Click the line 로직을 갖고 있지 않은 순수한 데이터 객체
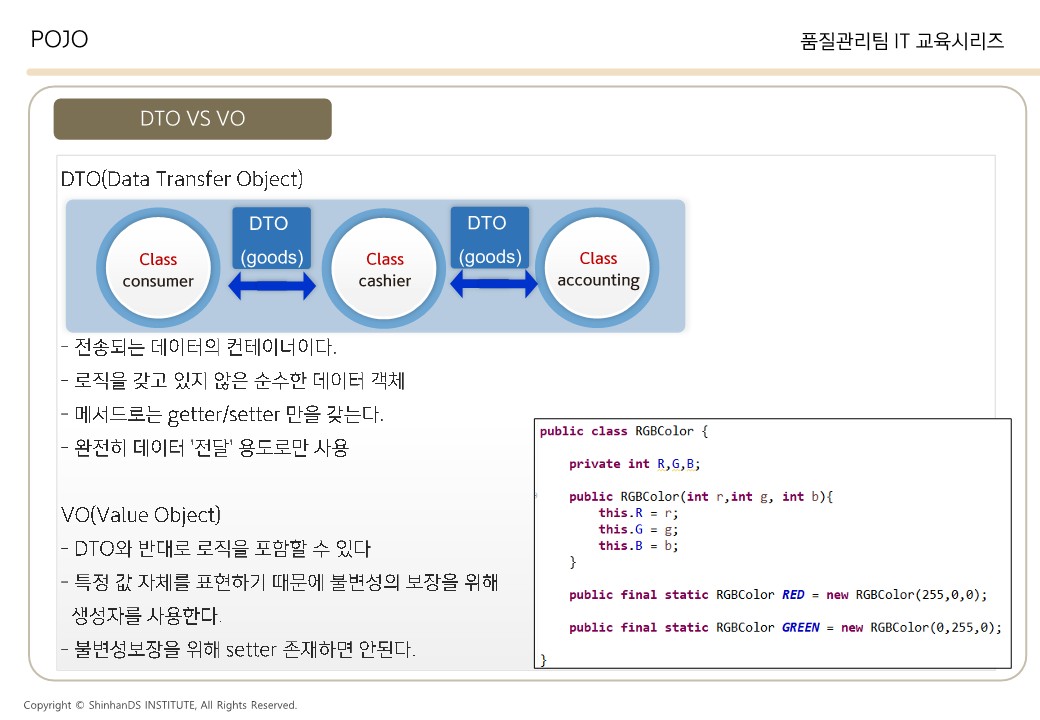This screenshot has width=1040, height=720. point(233,381)
